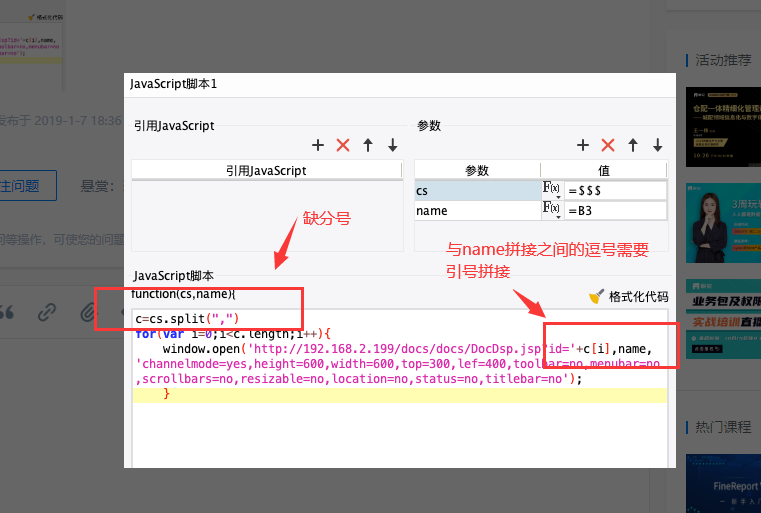Add a new parameter with plus icon
Screen dimensions: 761x513
(583, 145)
